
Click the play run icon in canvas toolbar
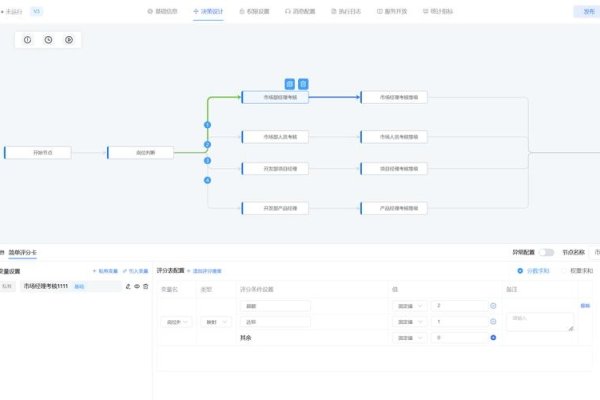[69, 40]
